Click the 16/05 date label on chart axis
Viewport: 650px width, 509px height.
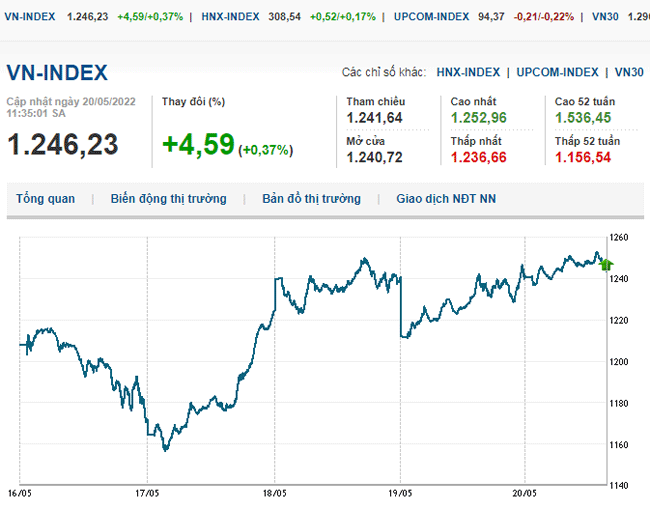pos(20,493)
